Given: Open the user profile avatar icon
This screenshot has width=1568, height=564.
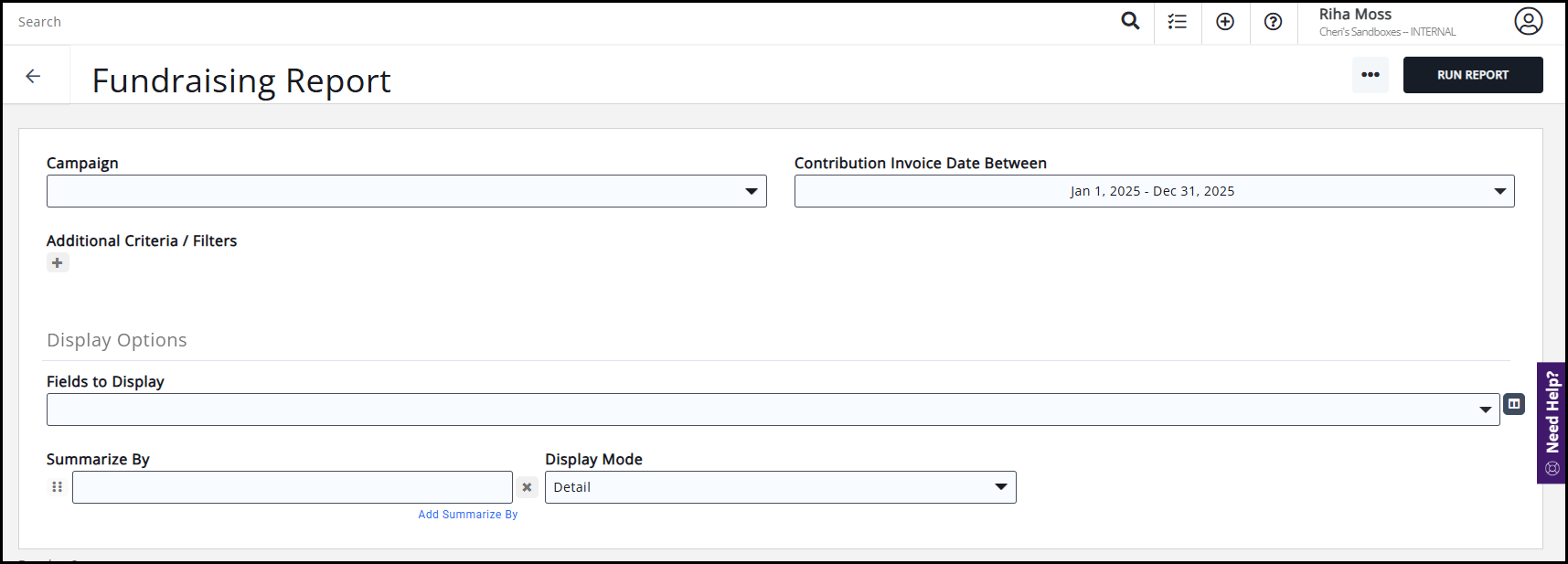Looking at the screenshot, I should 1528,21.
